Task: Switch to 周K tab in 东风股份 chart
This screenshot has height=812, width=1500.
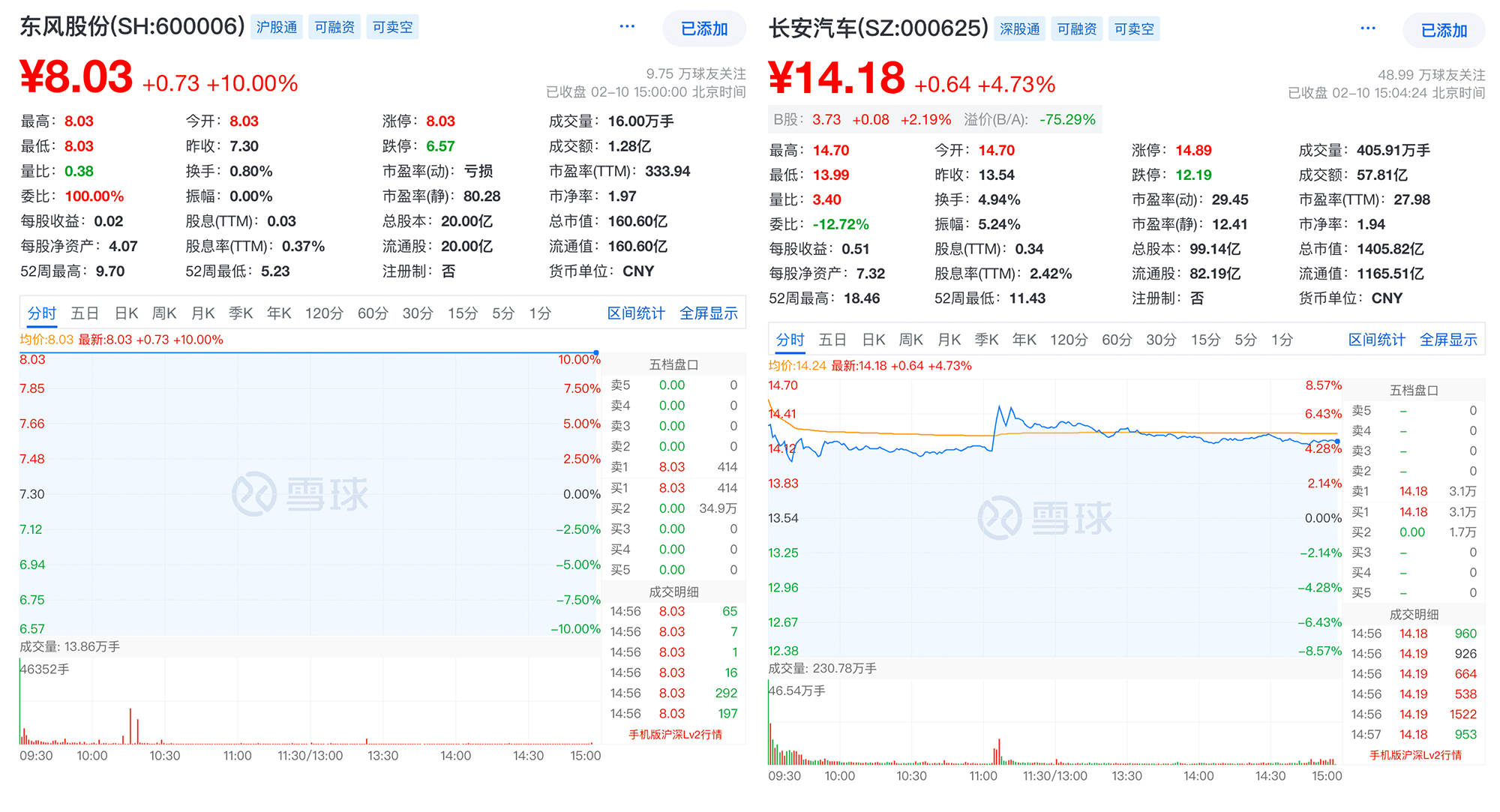Action: click(x=164, y=313)
